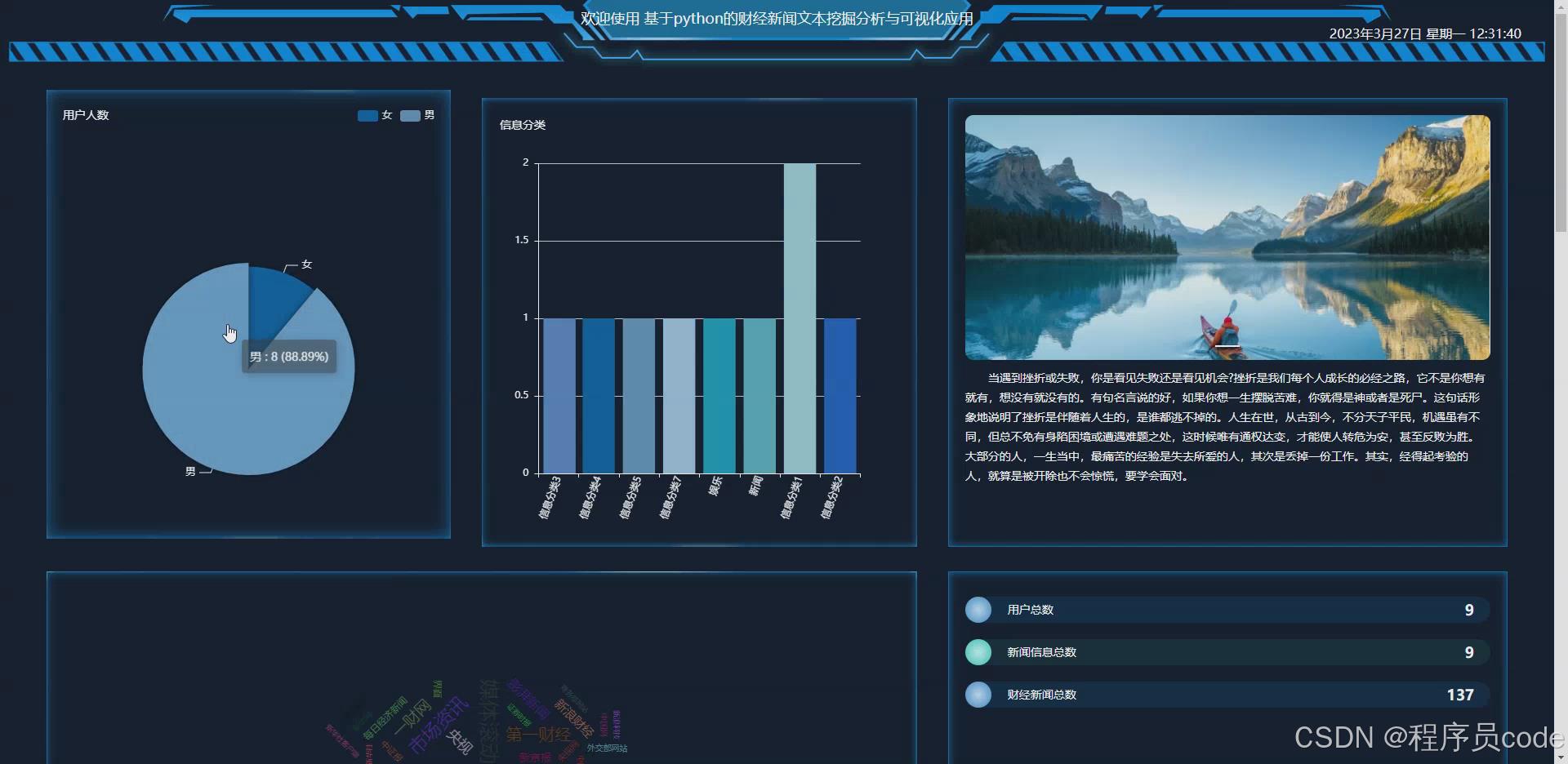1568x764 pixels.
Task: Toggle the 男 legend in 用户人数 chart
Action: (418, 115)
